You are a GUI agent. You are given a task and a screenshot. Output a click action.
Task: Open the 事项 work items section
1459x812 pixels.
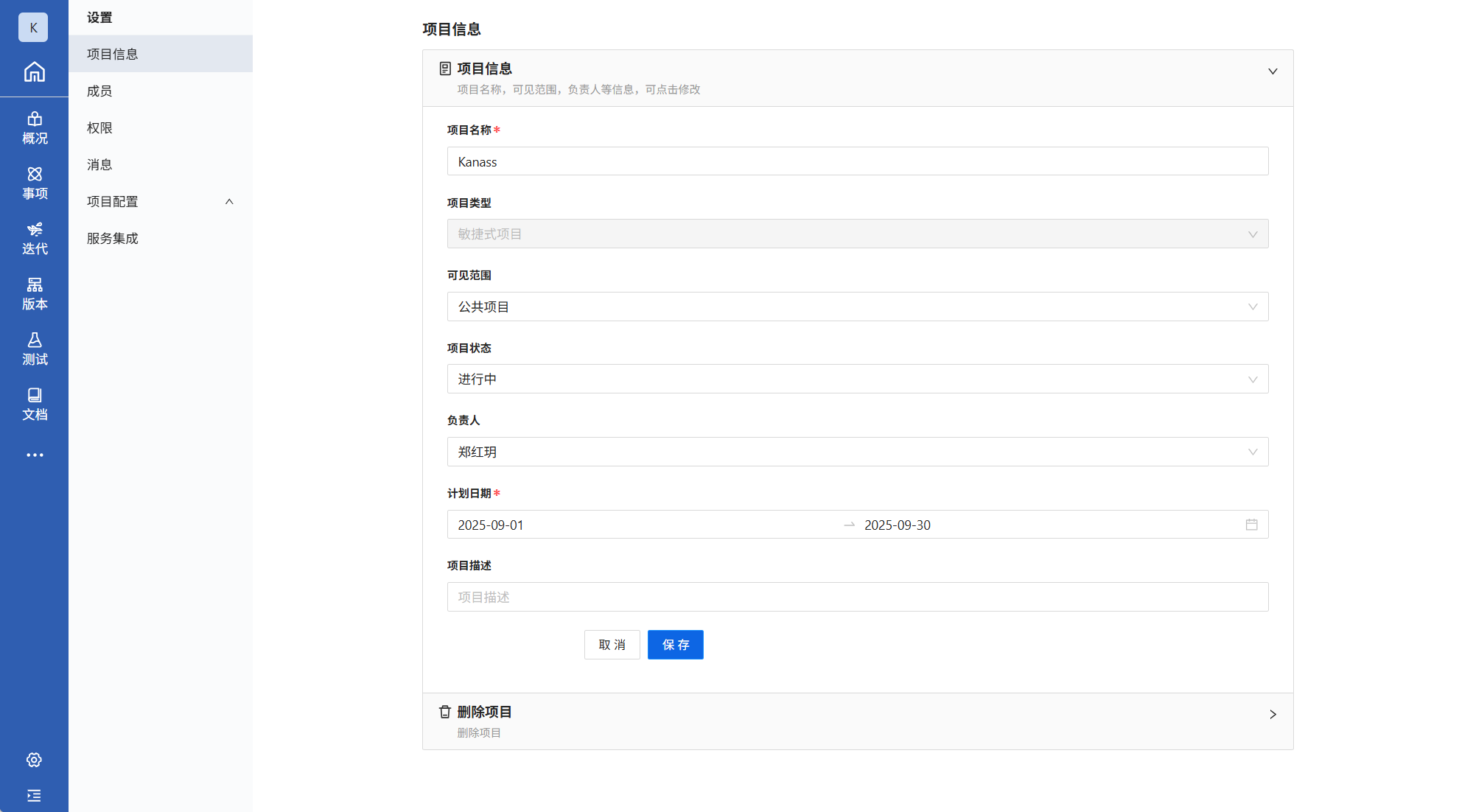coord(34,183)
